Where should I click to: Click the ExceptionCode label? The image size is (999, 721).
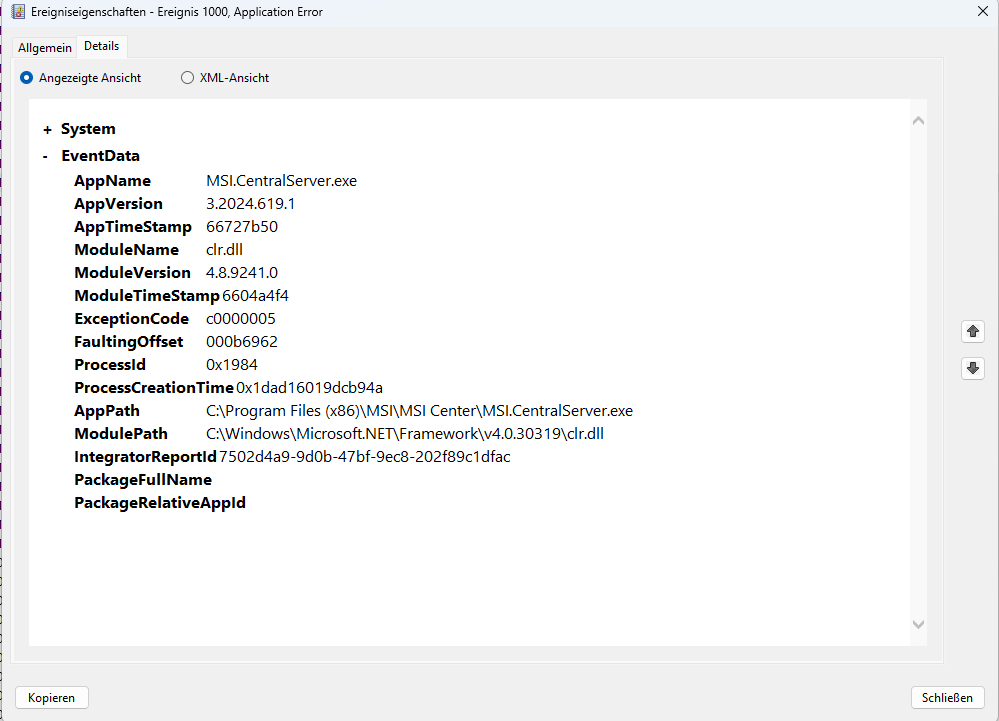click(131, 318)
